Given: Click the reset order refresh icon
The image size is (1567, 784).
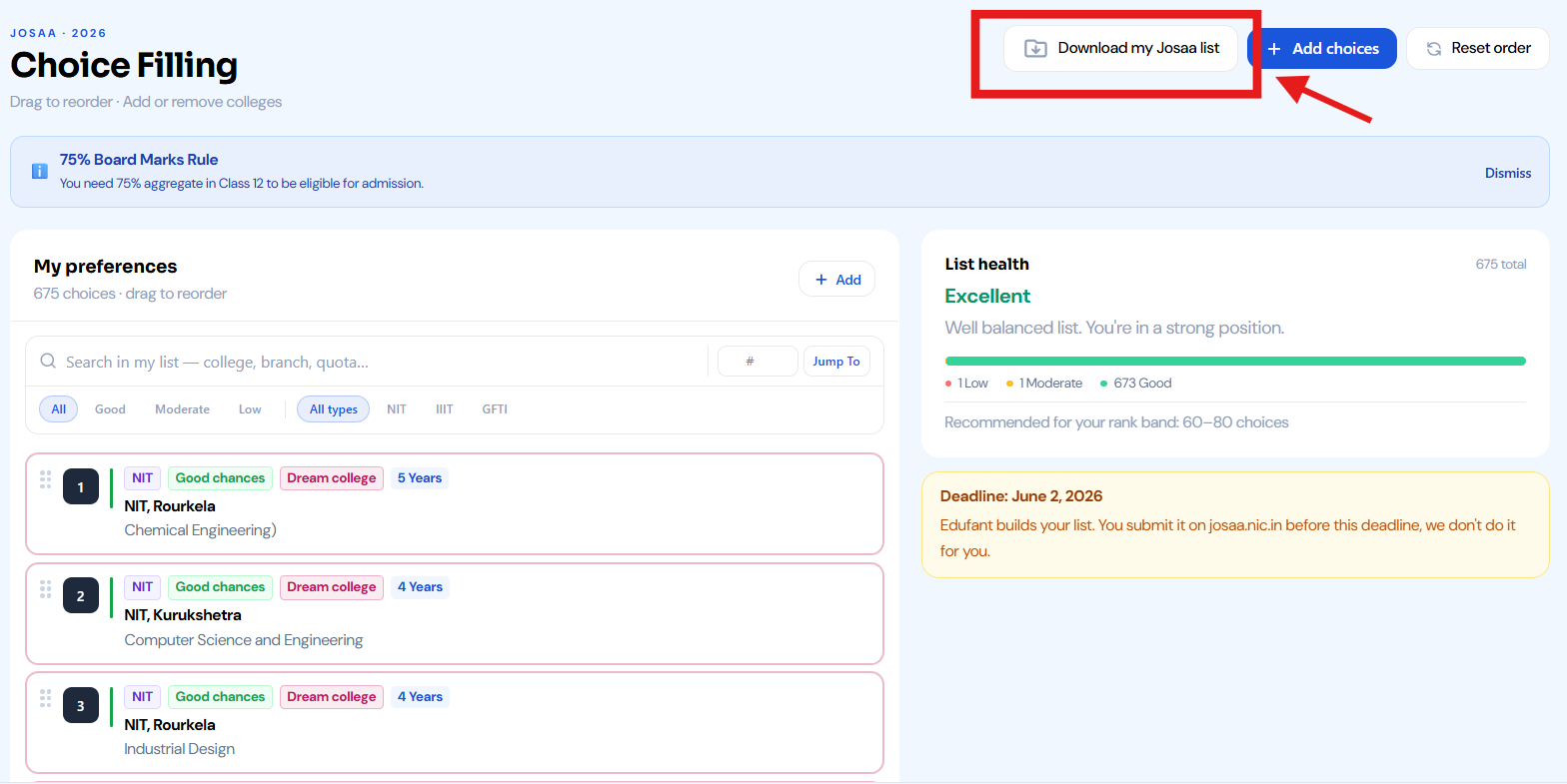Looking at the screenshot, I should (1434, 48).
